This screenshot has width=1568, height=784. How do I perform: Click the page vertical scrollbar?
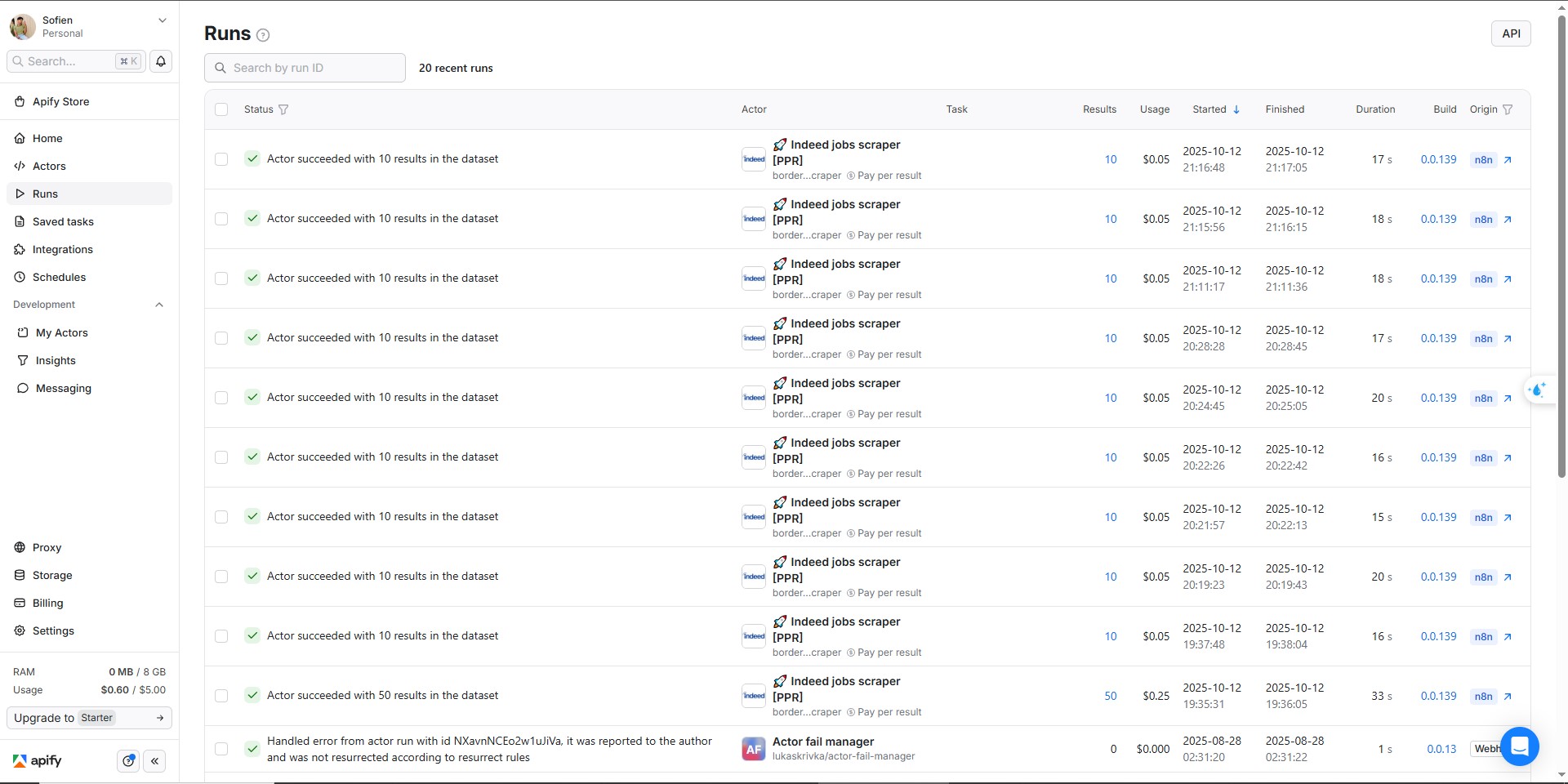(x=1561, y=245)
